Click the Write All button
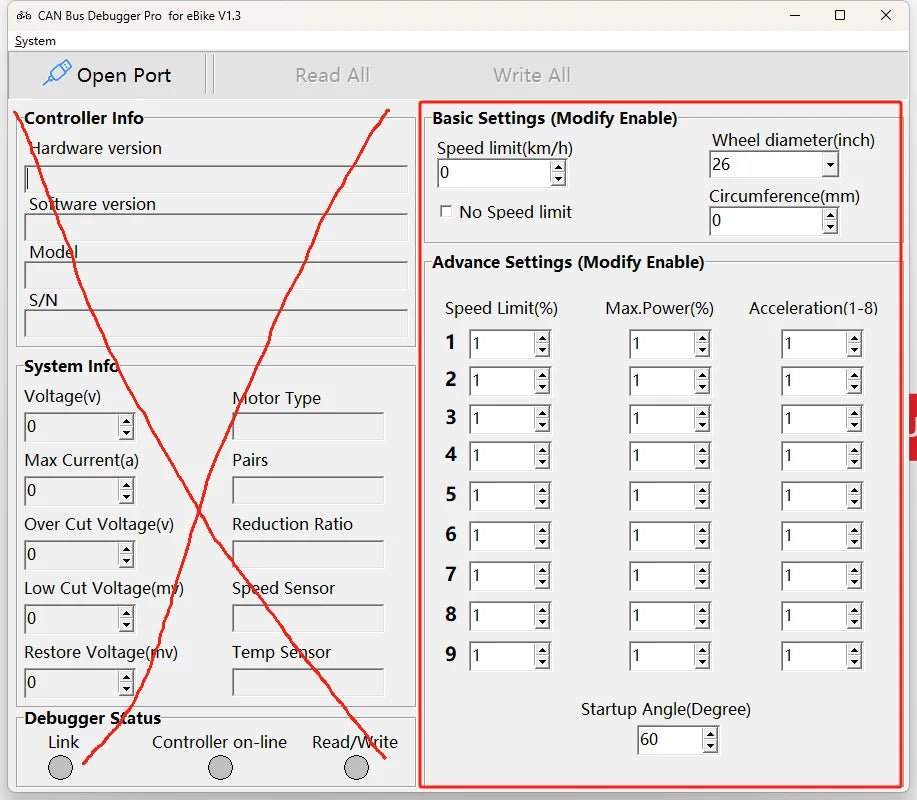The image size is (917, 800). pos(532,75)
